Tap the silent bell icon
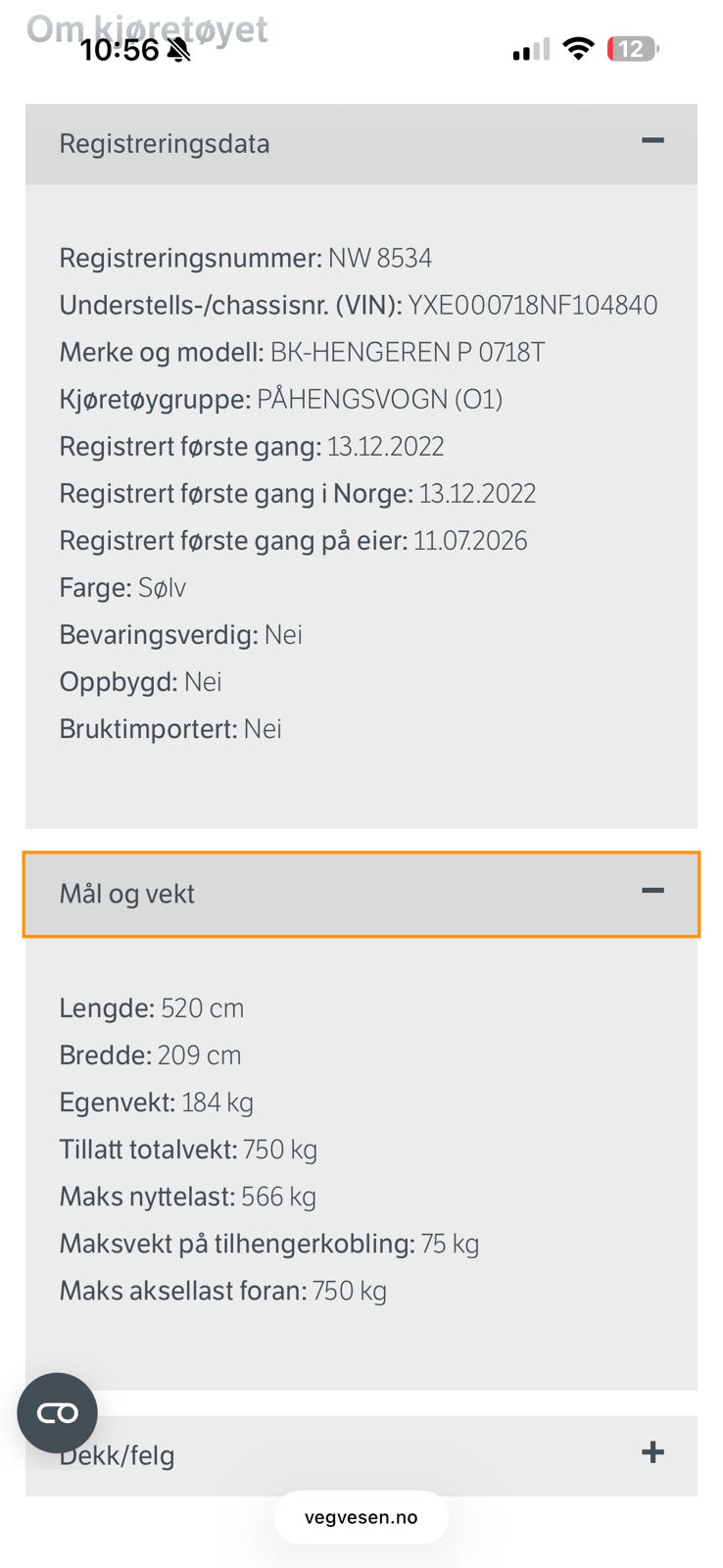This screenshot has width=723, height=1568. point(178,51)
